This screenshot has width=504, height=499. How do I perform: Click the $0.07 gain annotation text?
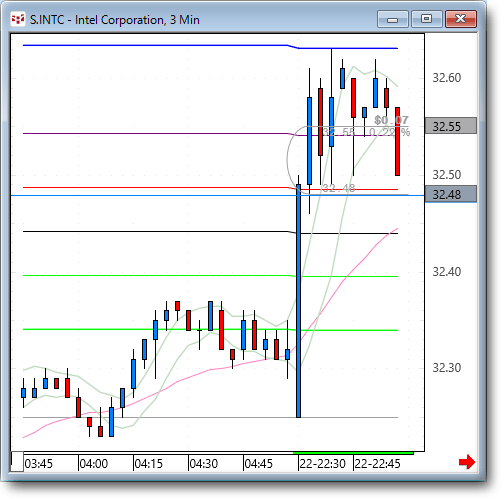[x=391, y=120]
